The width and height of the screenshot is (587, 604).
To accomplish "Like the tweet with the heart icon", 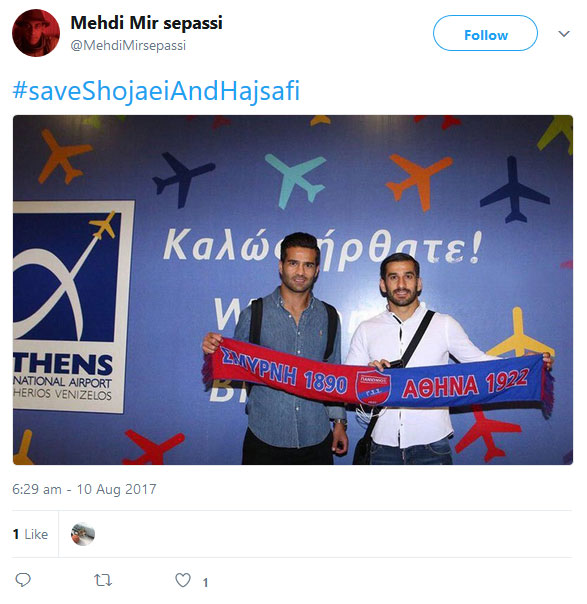I will click(183, 580).
